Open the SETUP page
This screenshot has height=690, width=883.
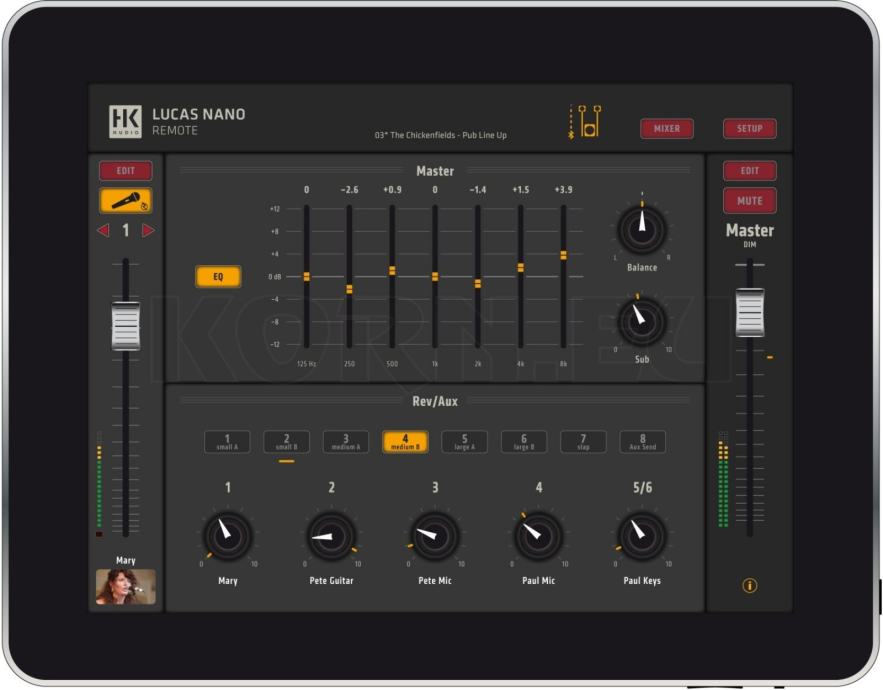click(x=749, y=129)
